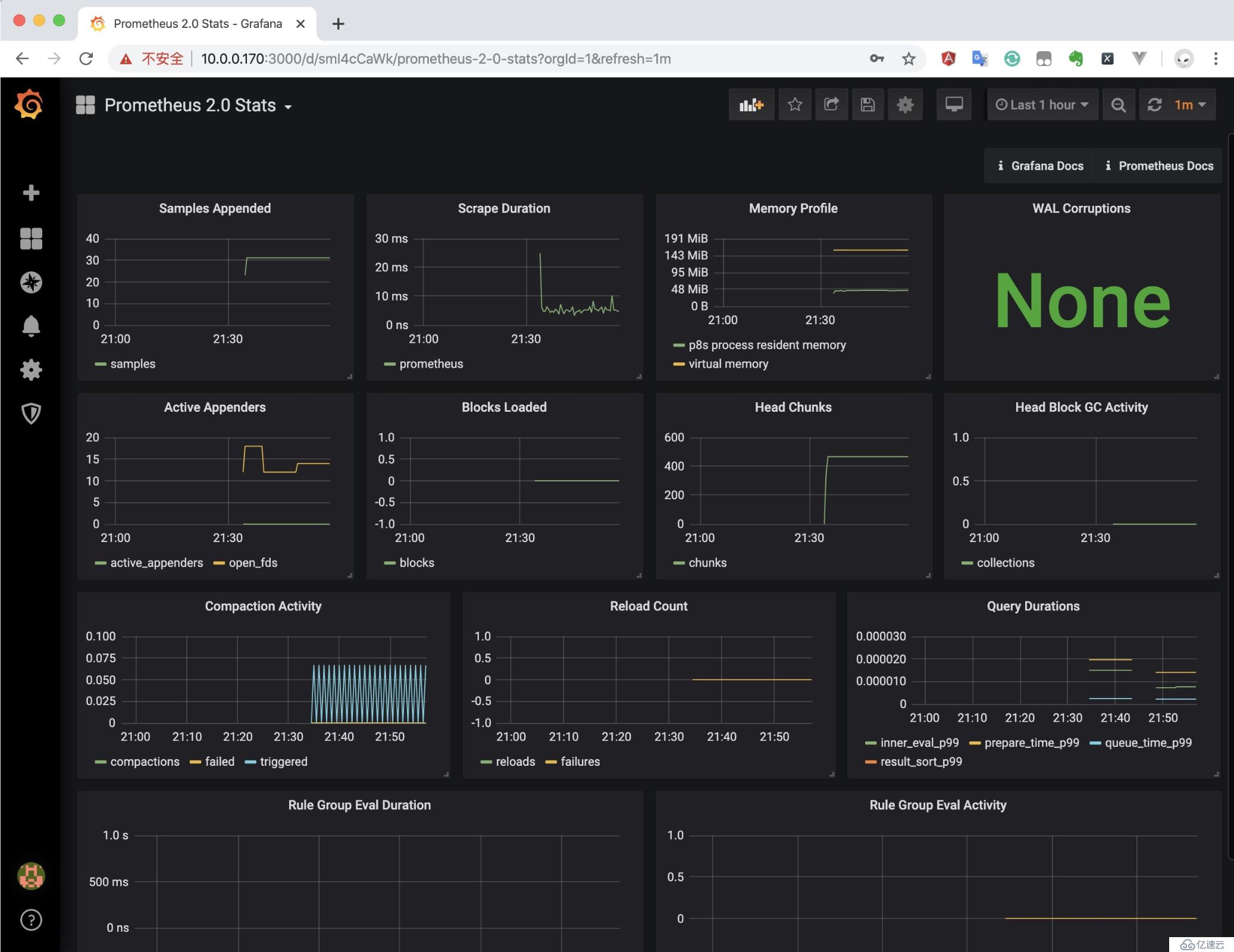Open the Rule Group Eval Duration title menu
The width and height of the screenshot is (1234, 952).
tap(359, 804)
